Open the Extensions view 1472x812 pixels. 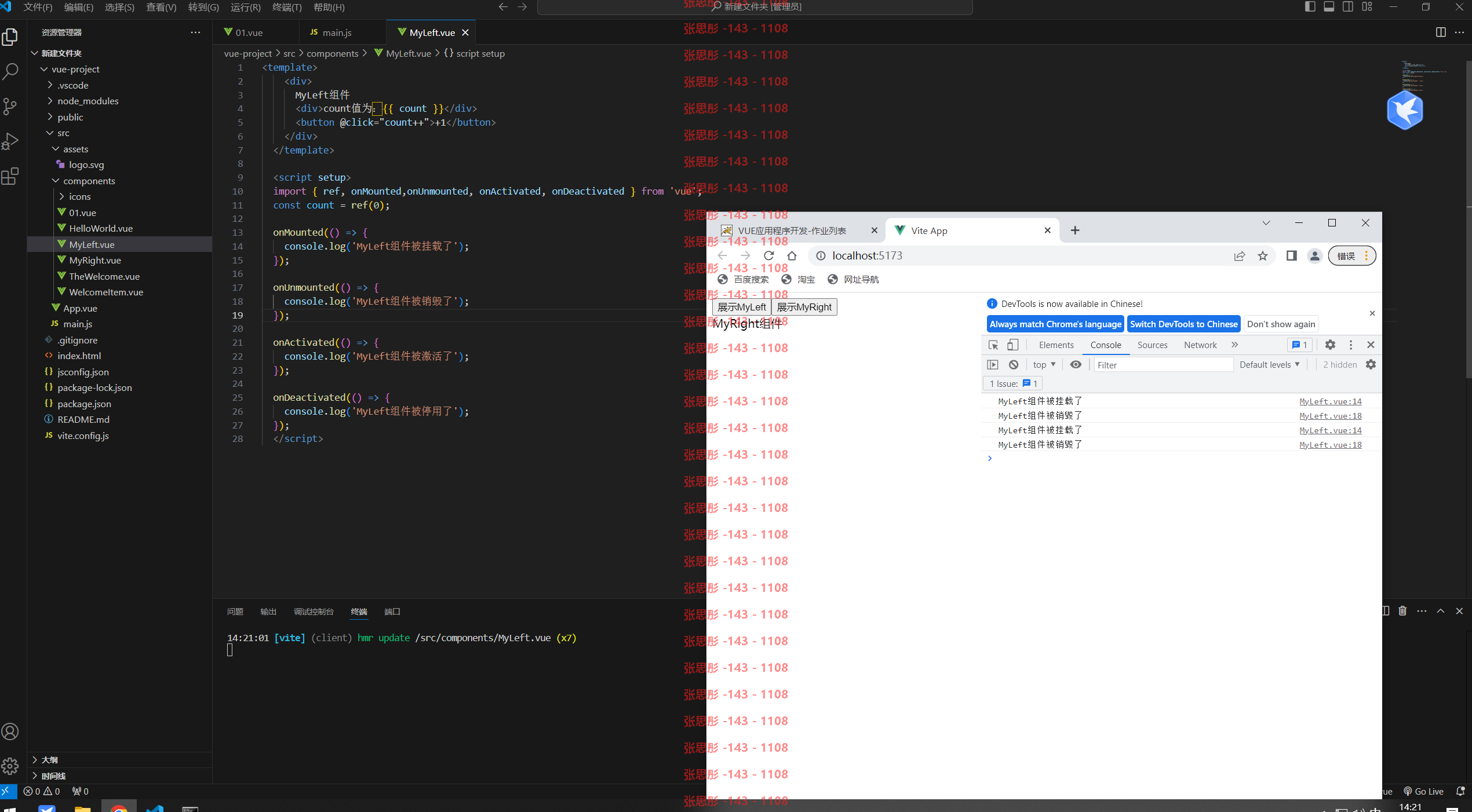coord(10,176)
